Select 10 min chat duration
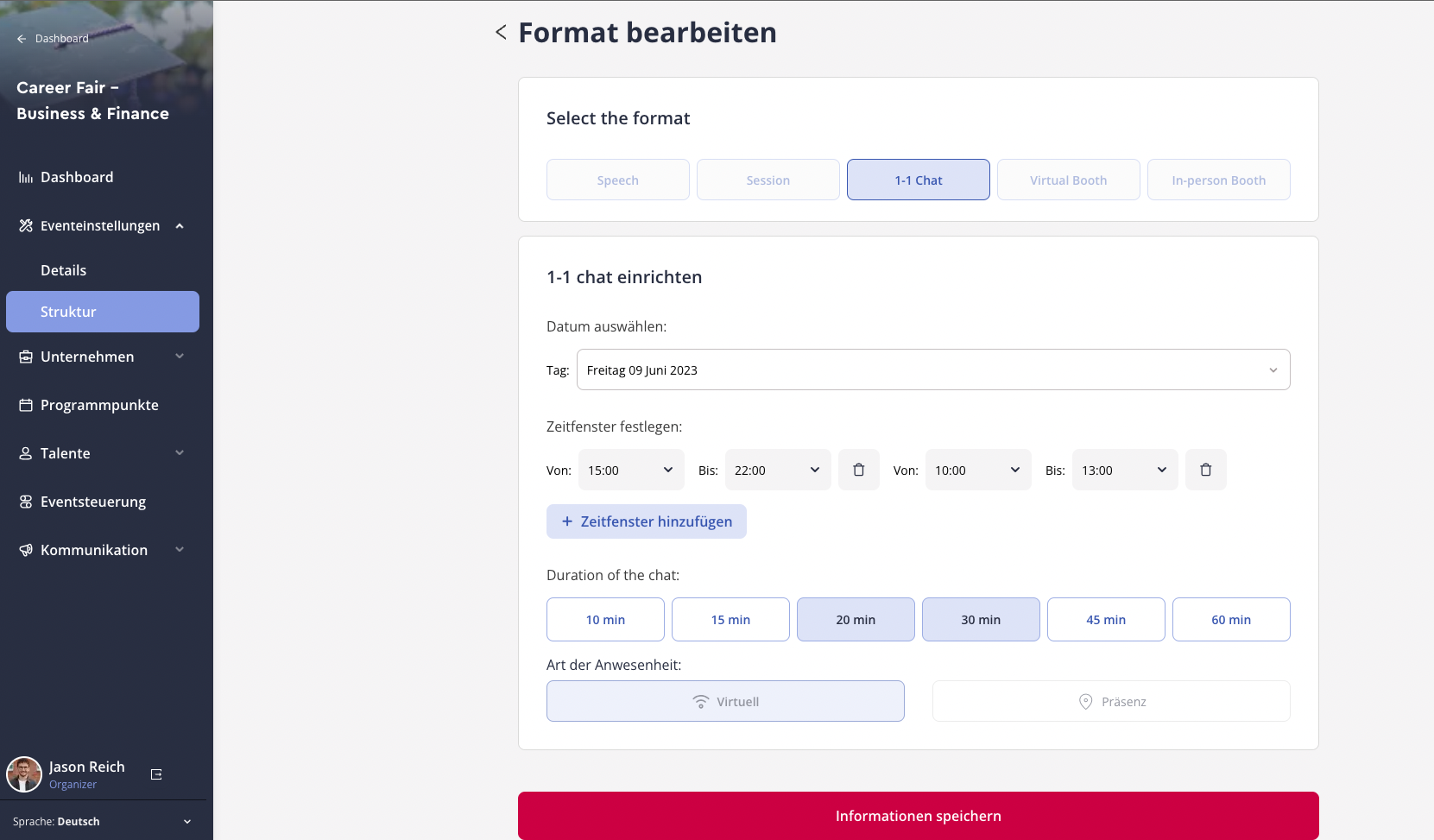The height and width of the screenshot is (840, 1434). (604, 620)
